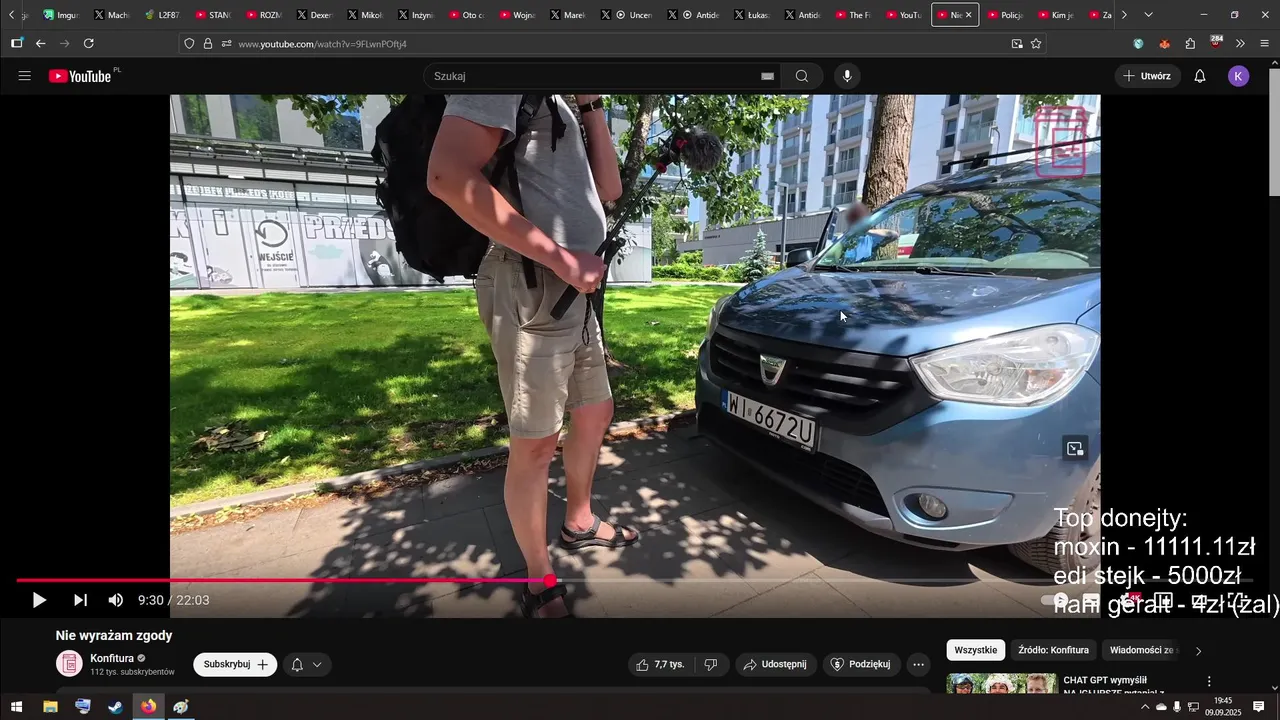Share the video via Udostępnij
The width and height of the screenshot is (1280, 720).
(775, 664)
